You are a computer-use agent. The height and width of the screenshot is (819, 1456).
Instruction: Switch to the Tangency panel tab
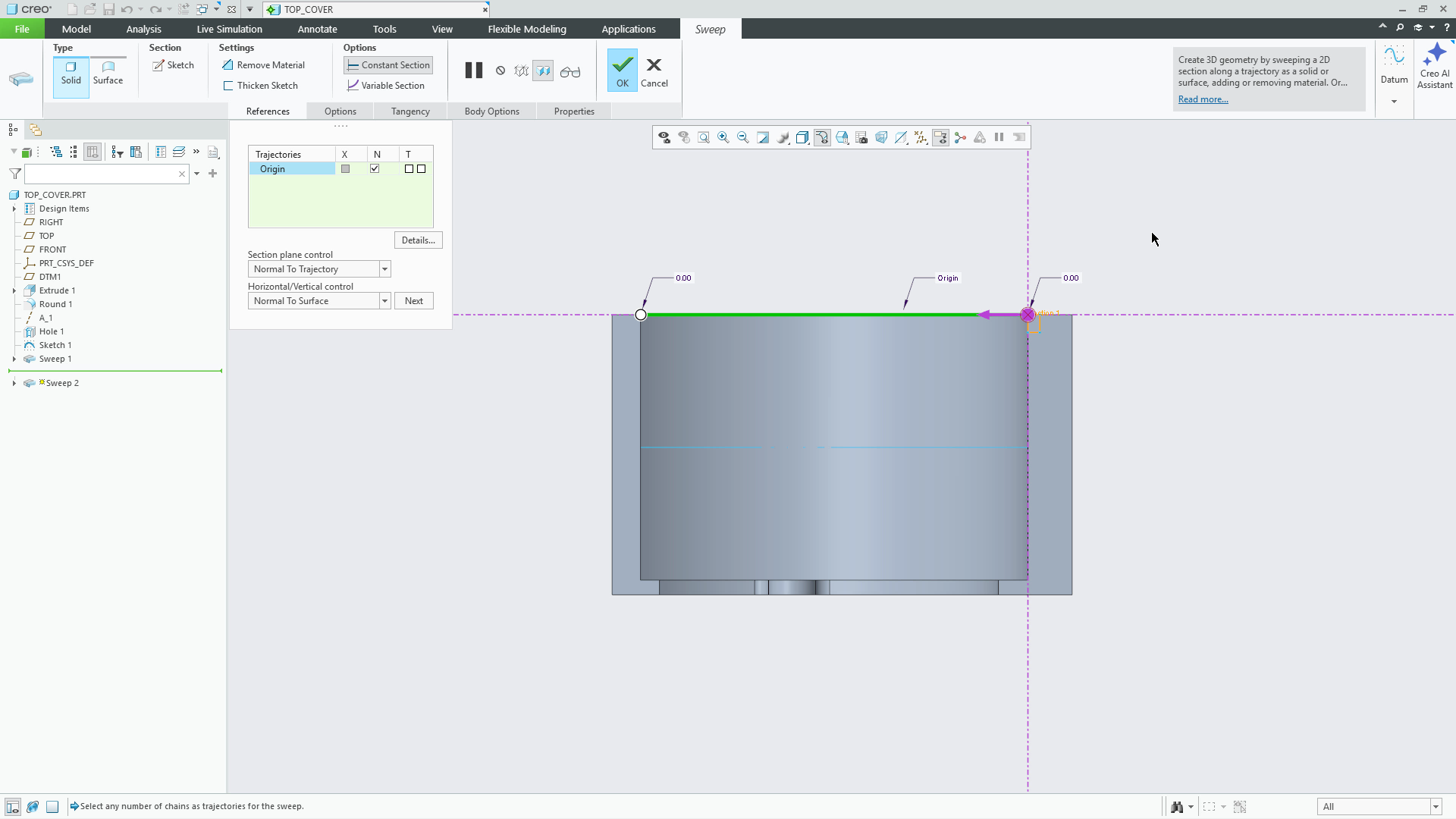click(410, 111)
